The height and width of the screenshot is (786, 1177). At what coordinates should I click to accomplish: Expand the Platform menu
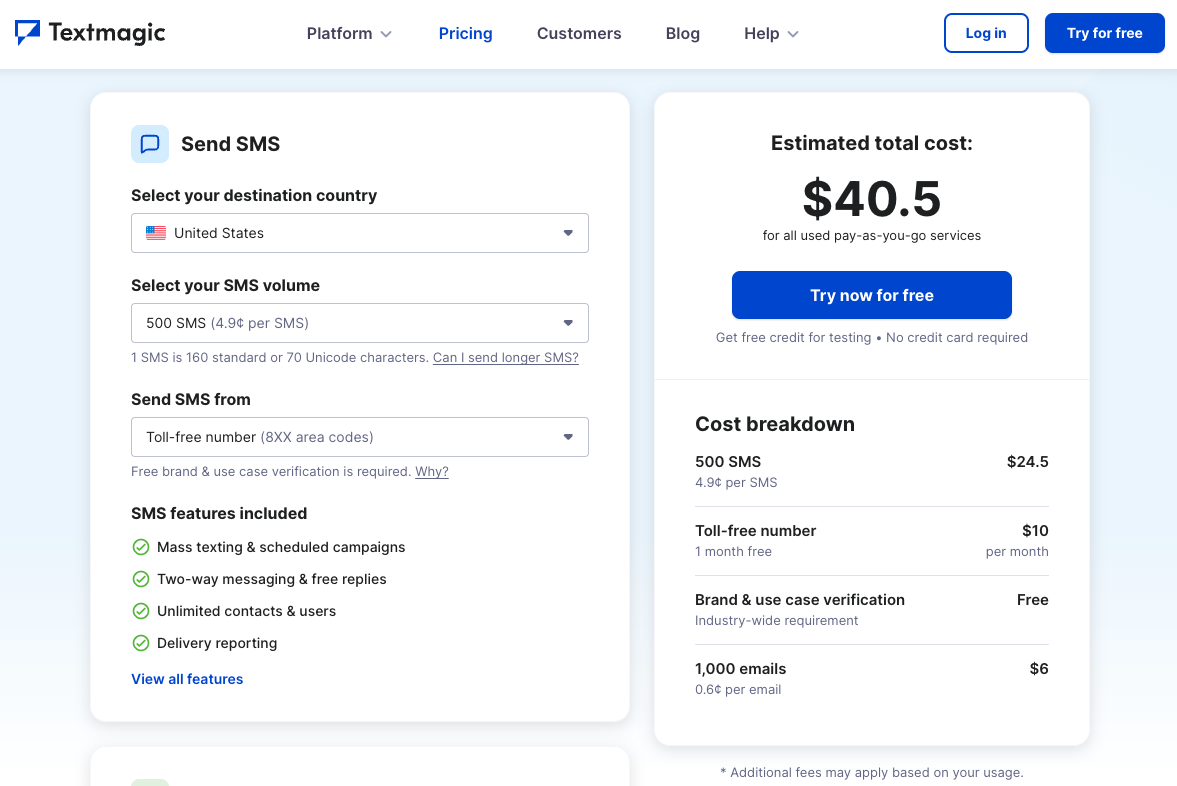point(349,33)
